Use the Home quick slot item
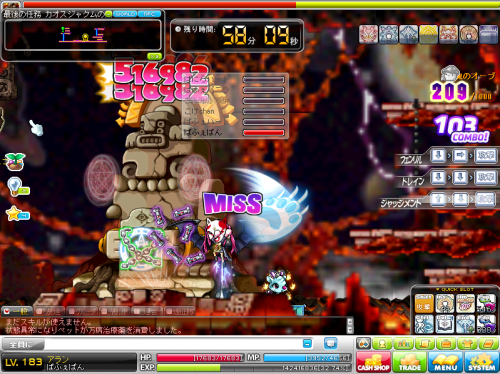The width and height of the screenshot is (500, 374). (x=465, y=303)
